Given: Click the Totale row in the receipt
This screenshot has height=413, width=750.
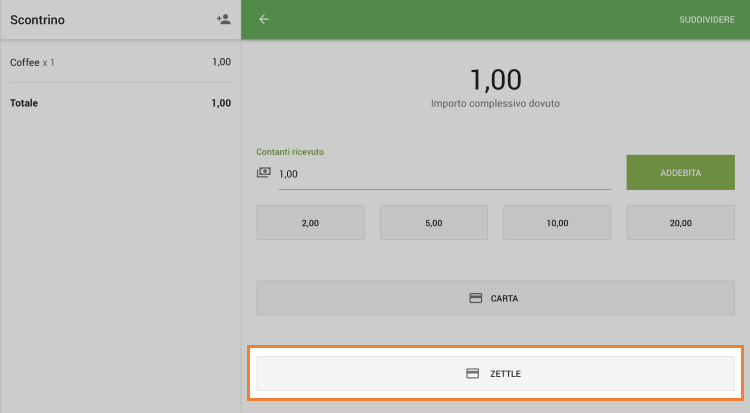Looking at the screenshot, I should (120, 103).
